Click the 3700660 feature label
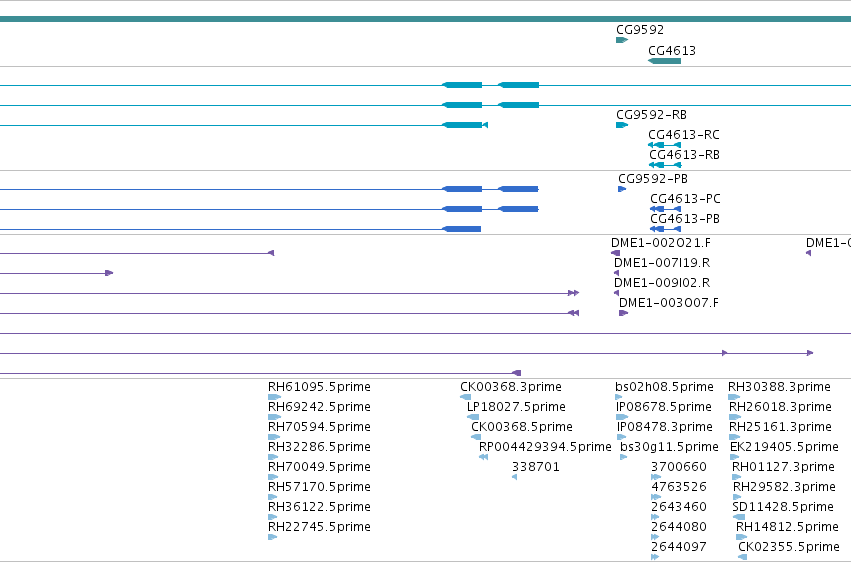This screenshot has height=562, width=851. click(x=679, y=467)
